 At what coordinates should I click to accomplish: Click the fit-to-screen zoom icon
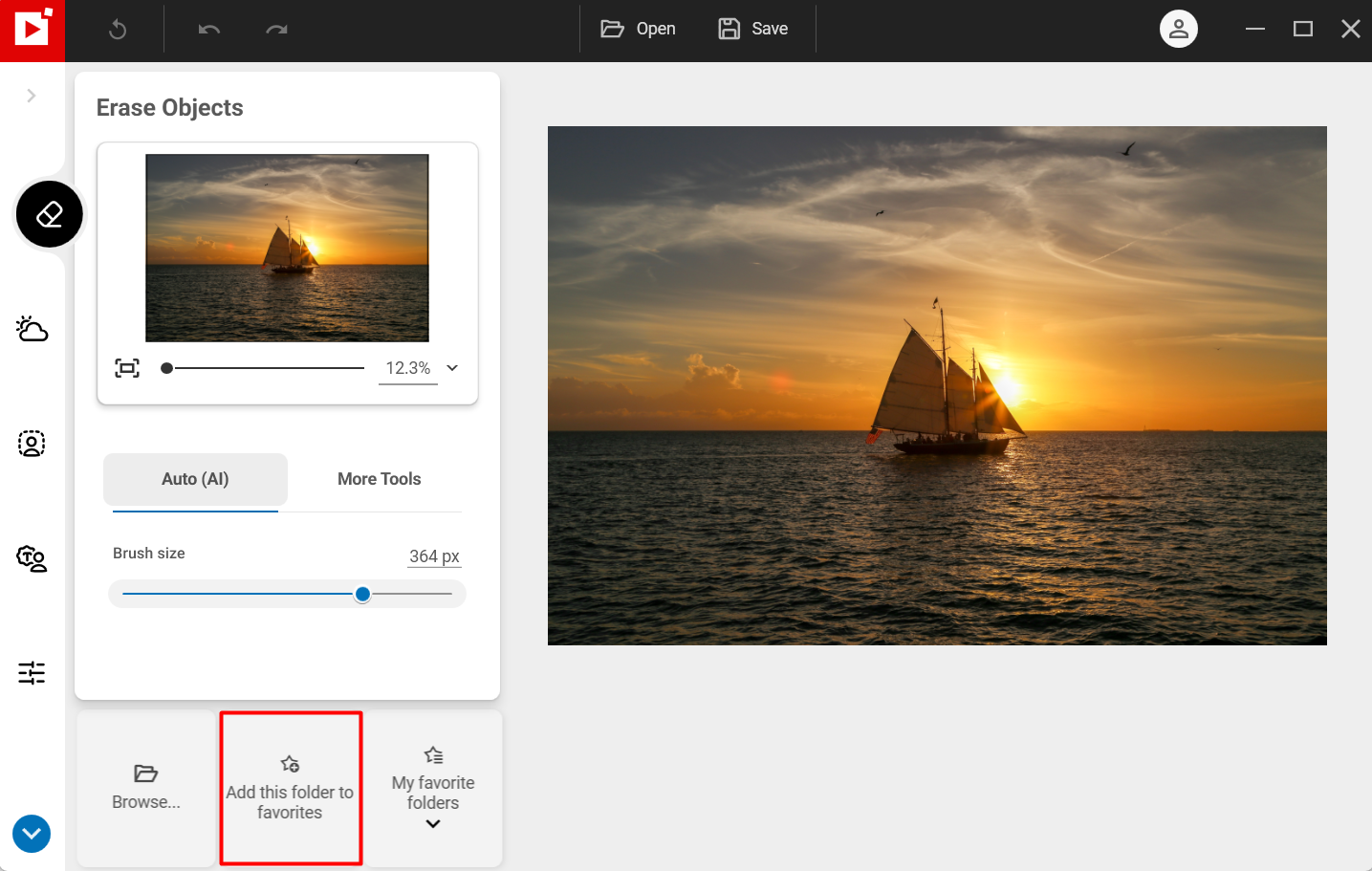pyautogui.click(x=126, y=367)
